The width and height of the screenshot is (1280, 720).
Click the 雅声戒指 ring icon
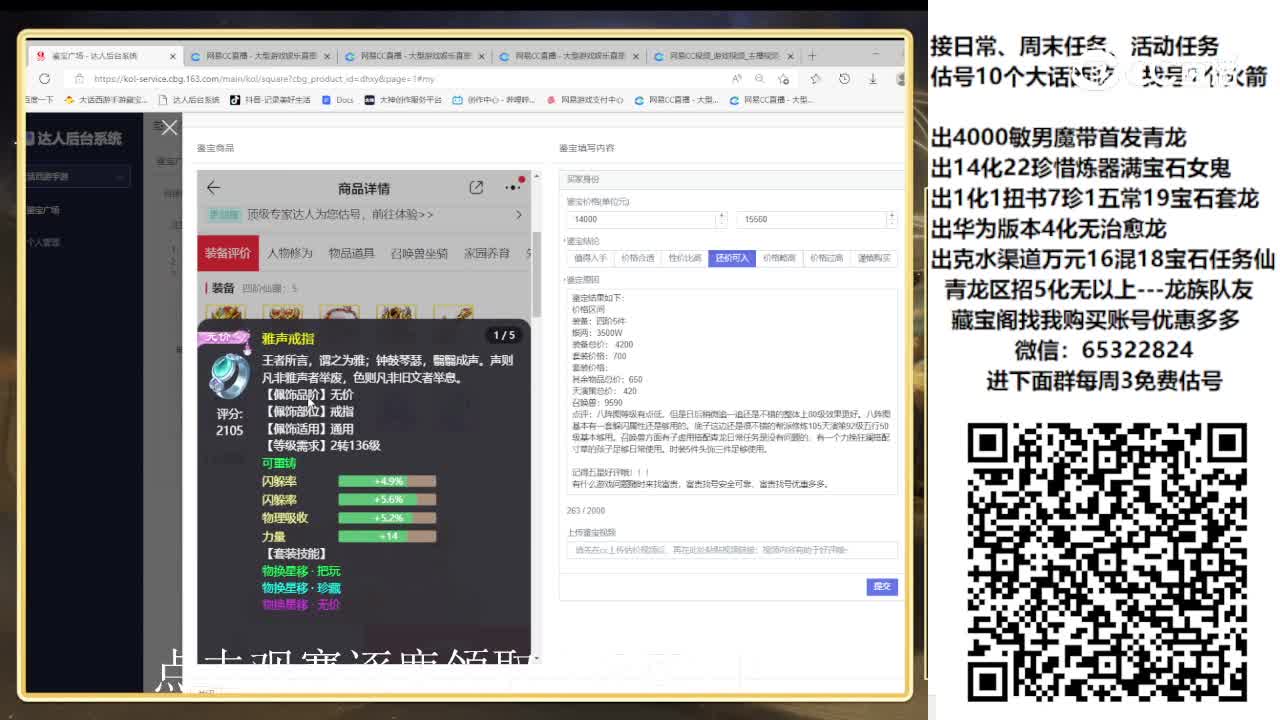point(229,374)
